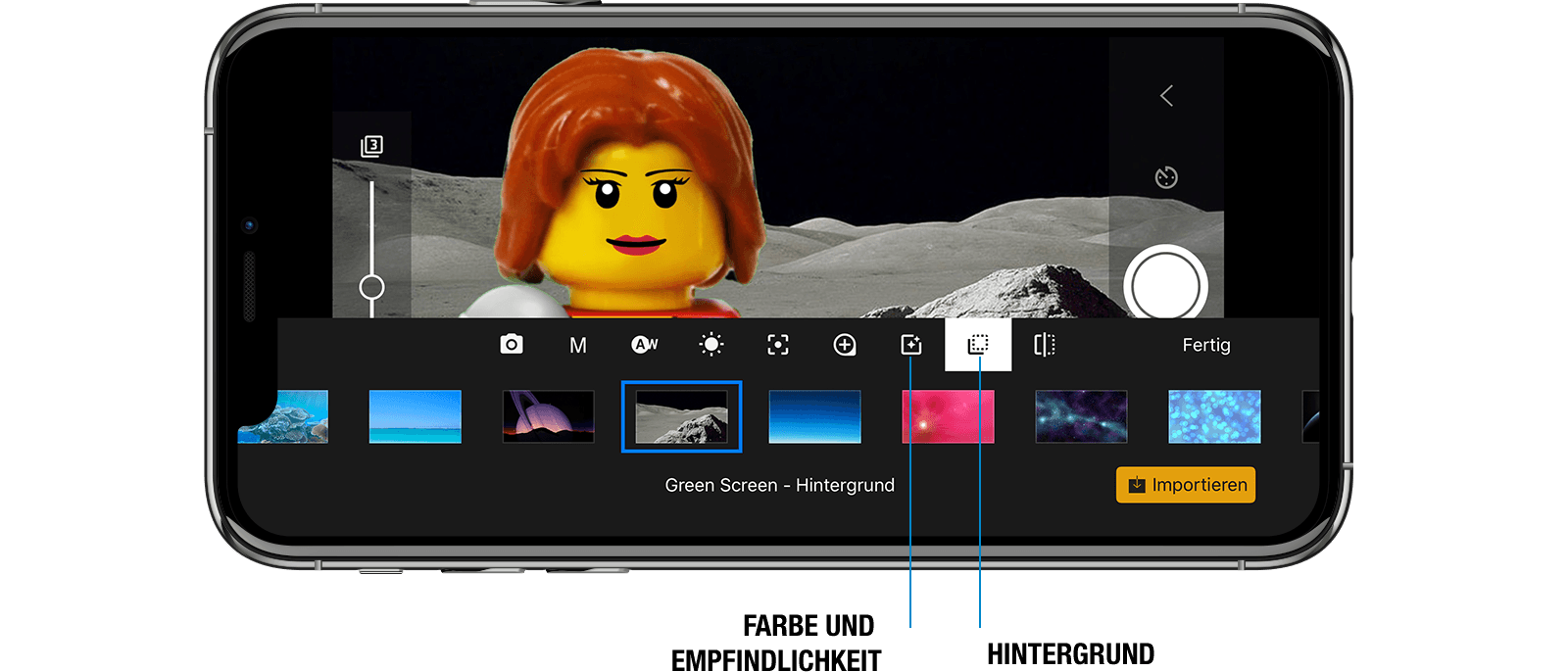The height and width of the screenshot is (672, 1568).
Task: Choose the turquoise ocean horizon background
Action: [x=416, y=416]
